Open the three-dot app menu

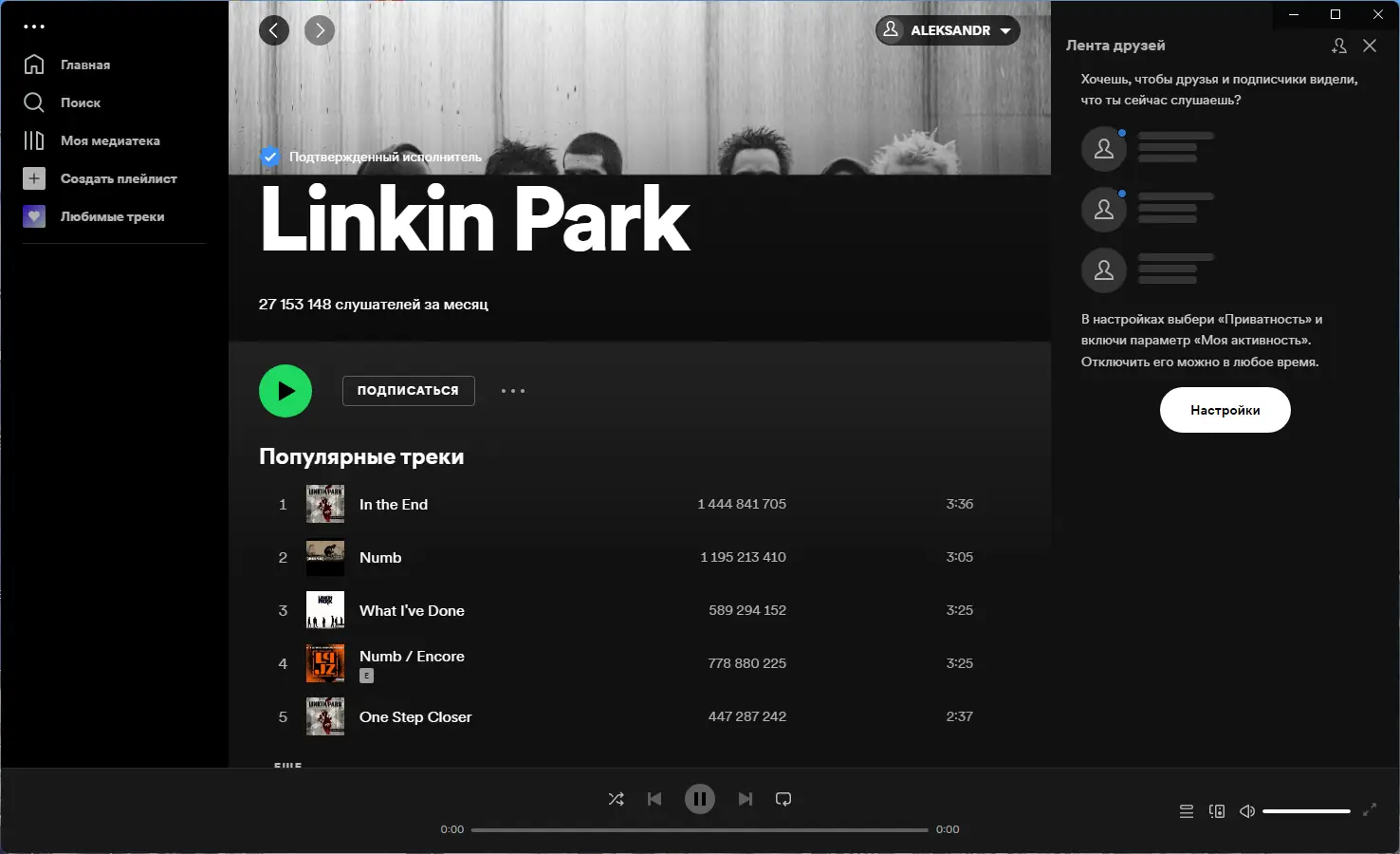[34, 27]
